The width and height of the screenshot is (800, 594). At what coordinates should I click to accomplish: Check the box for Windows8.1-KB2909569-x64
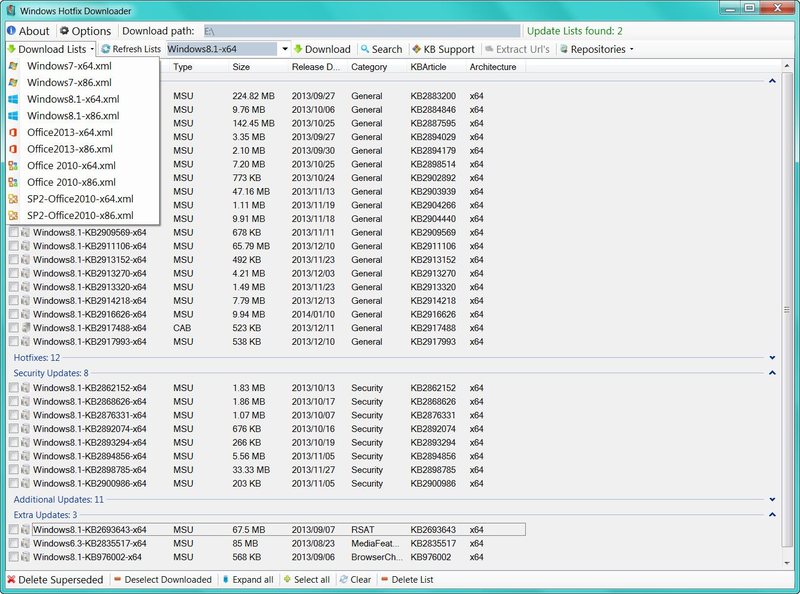pyautogui.click(x=13, y=232)
